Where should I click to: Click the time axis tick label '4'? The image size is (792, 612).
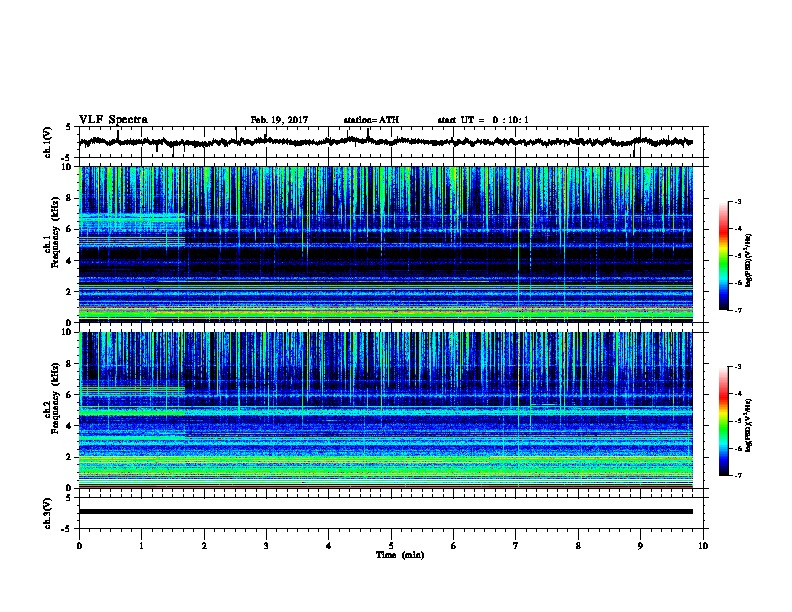[x=329, y=545]
